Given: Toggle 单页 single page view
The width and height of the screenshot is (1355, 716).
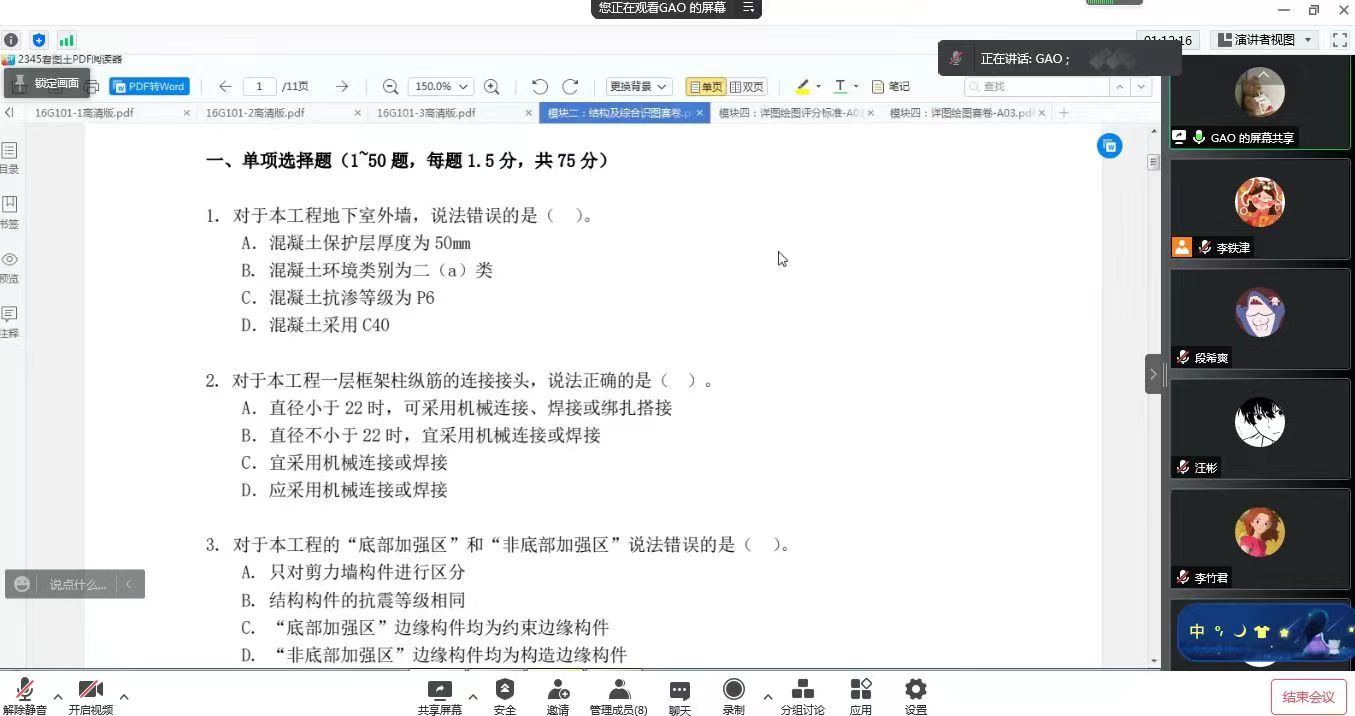Looking at the screenshot, I should tap(705, 87).
